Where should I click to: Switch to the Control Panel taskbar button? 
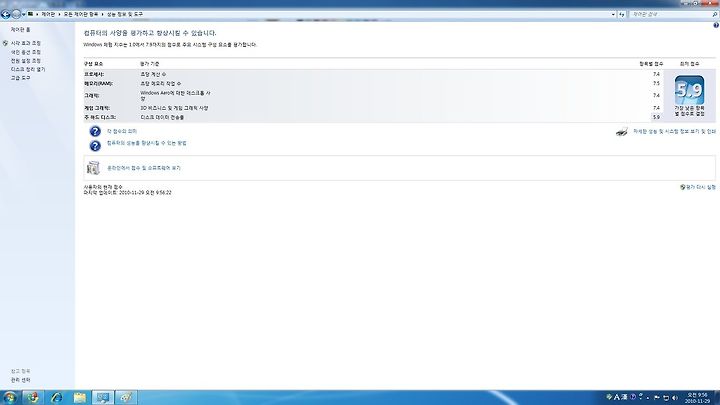(x=103, y=398)
